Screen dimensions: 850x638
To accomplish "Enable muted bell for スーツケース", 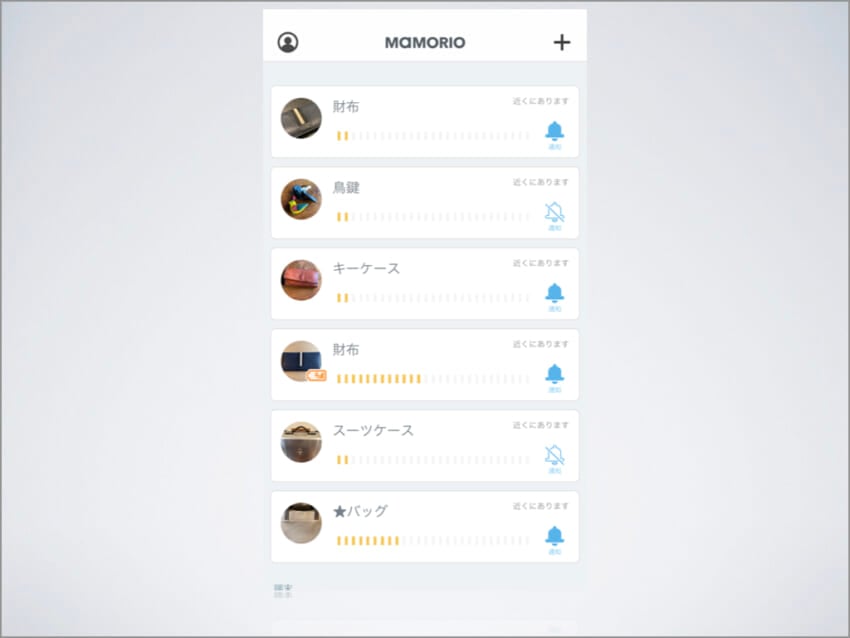I will point(554,459).
